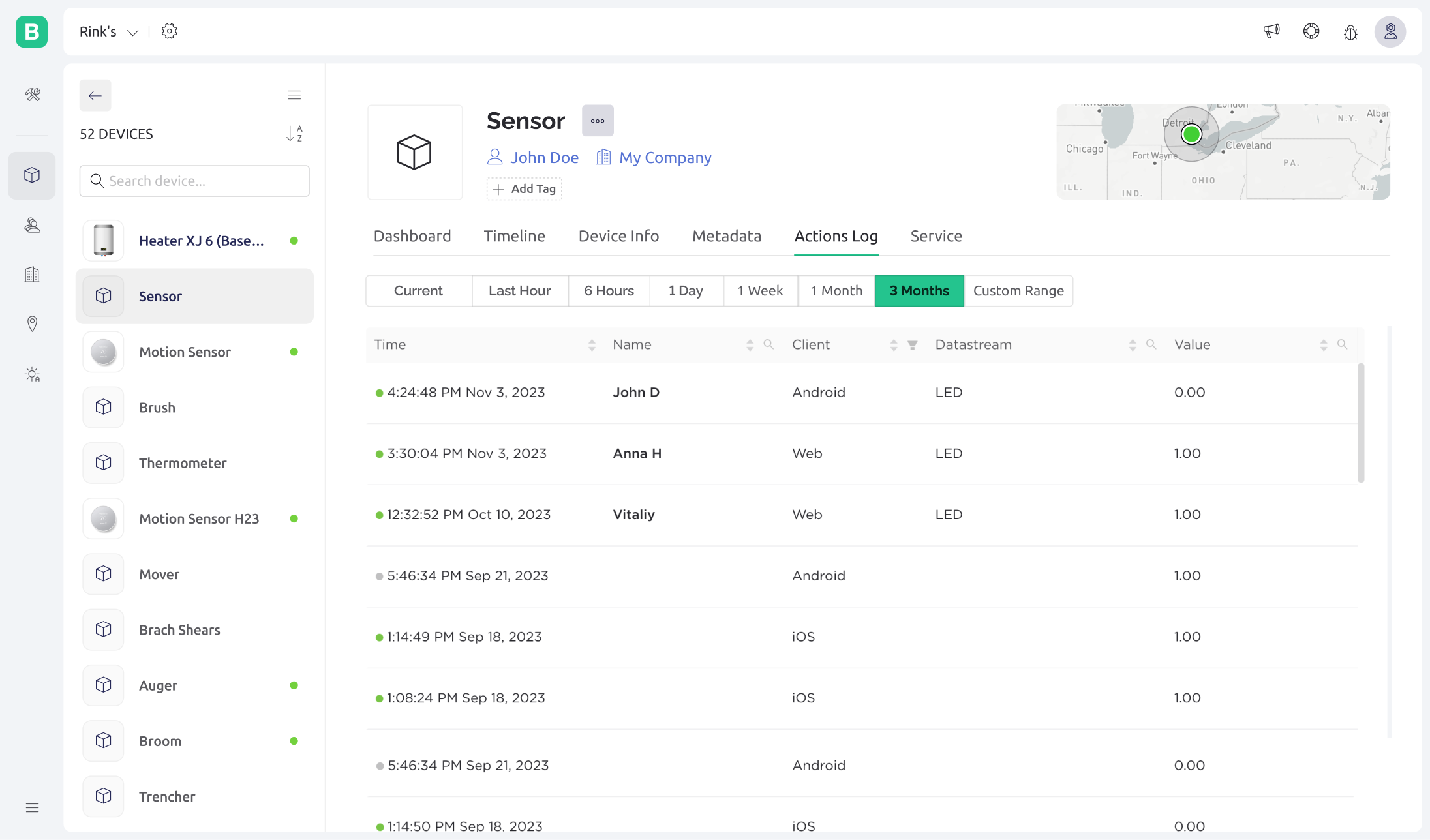Viewport: 1430px width, 840px height.
Task: Click the megaphone announcements icon
Action: pyautogui.click(x=1271, y=31)
